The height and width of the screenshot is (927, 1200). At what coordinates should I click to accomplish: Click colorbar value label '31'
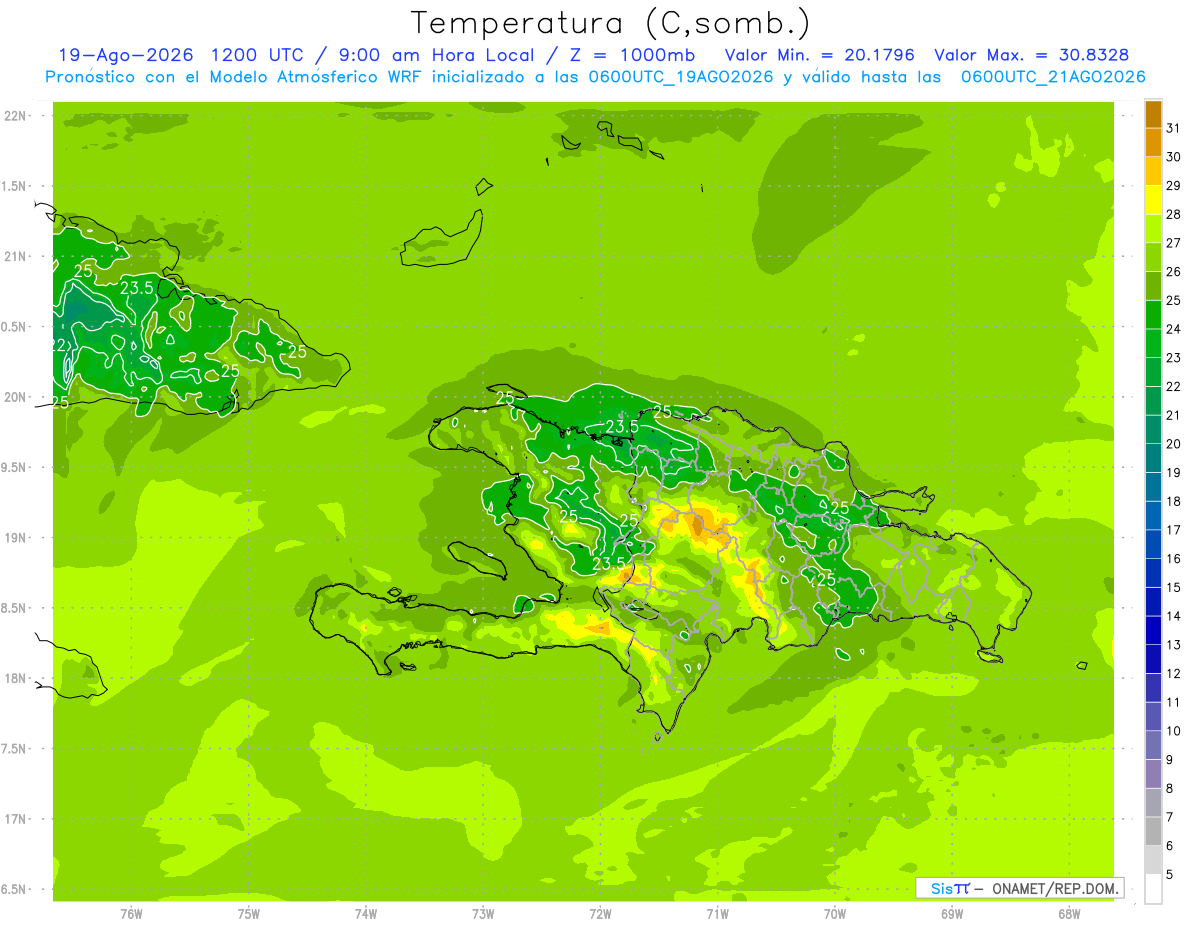pyautogui.click(x=1173, y=127)
